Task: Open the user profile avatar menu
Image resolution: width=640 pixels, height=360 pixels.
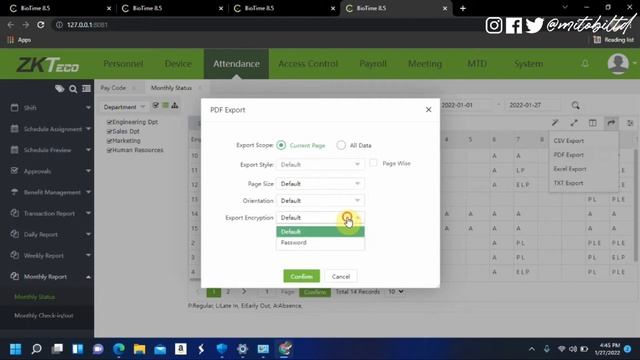Action: pos(618,64)
